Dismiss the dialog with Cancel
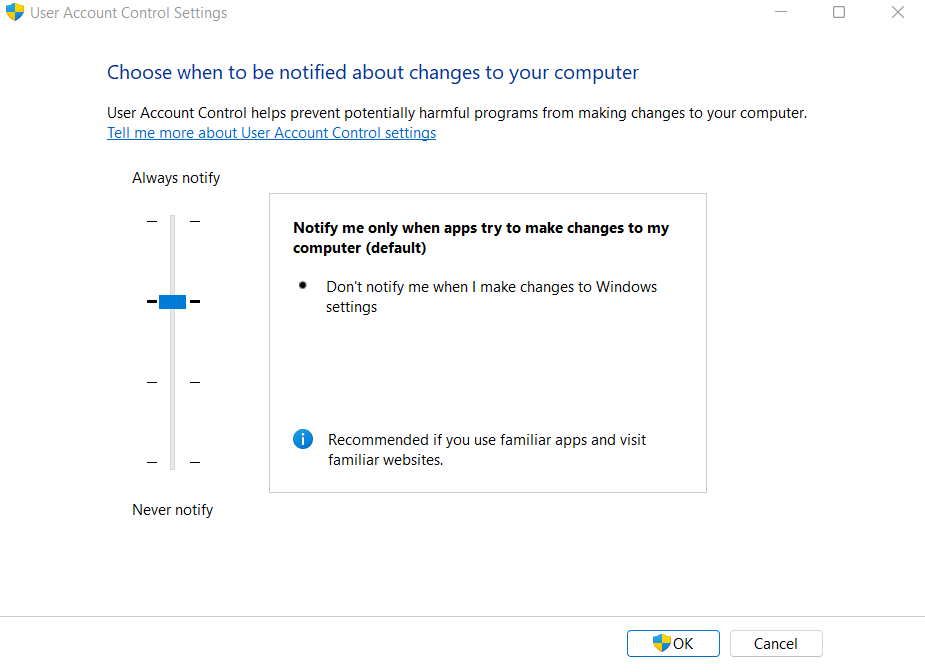The height and width of the screenshot is (672, 925). [776, 643]
